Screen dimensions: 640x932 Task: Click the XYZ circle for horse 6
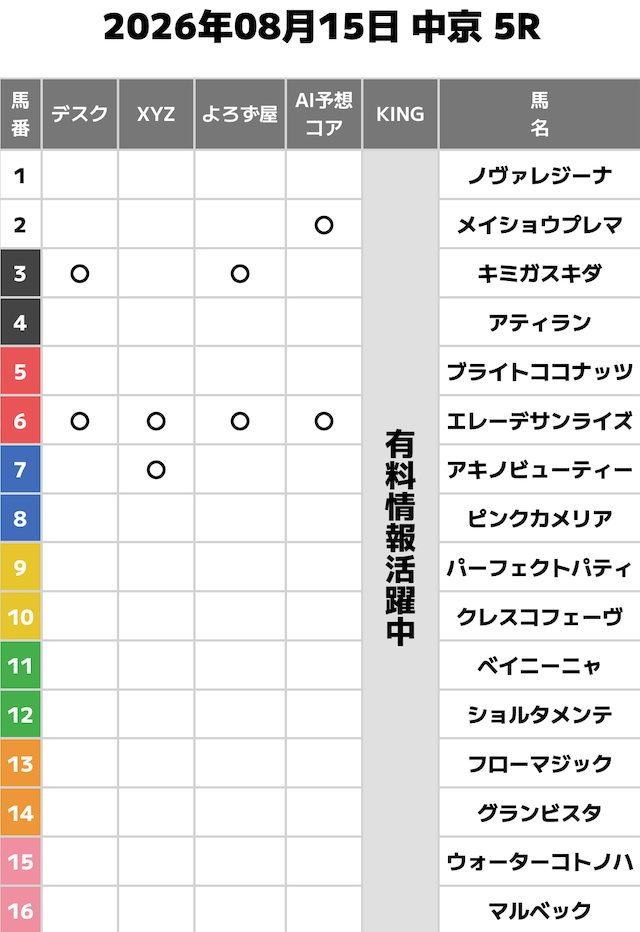[x=156, y=421]
